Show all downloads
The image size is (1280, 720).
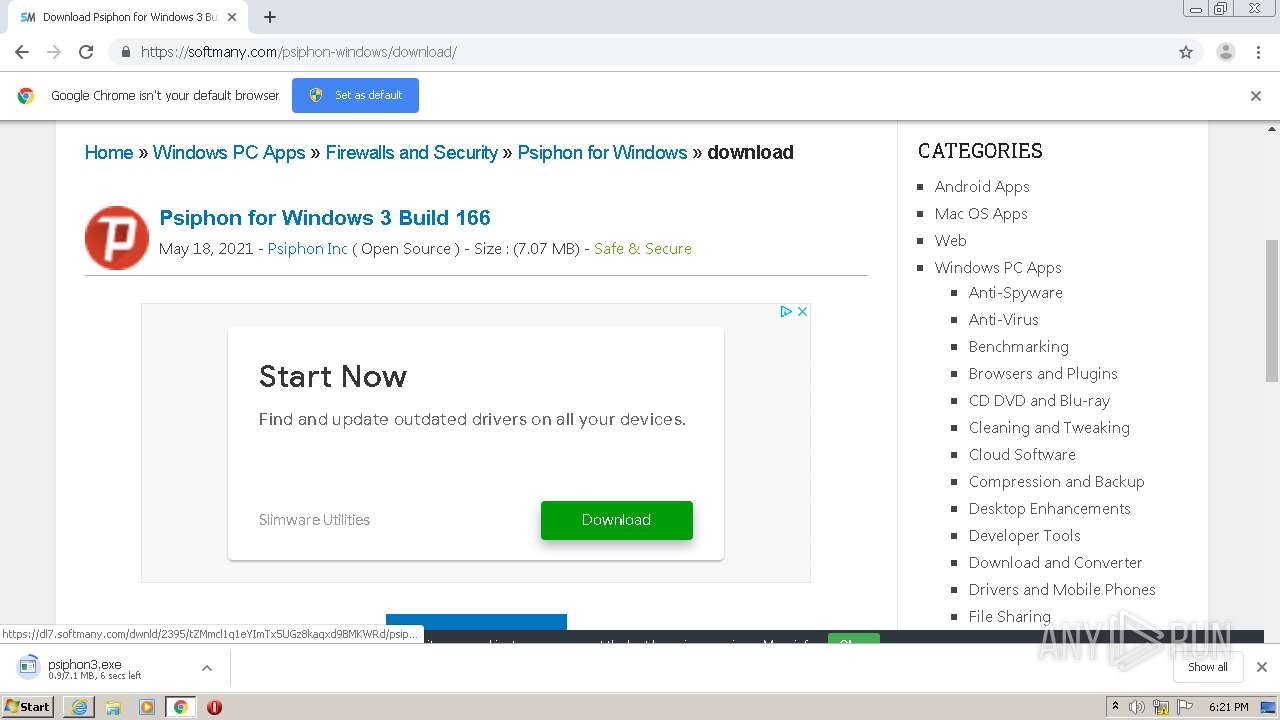pos(1208,667)
